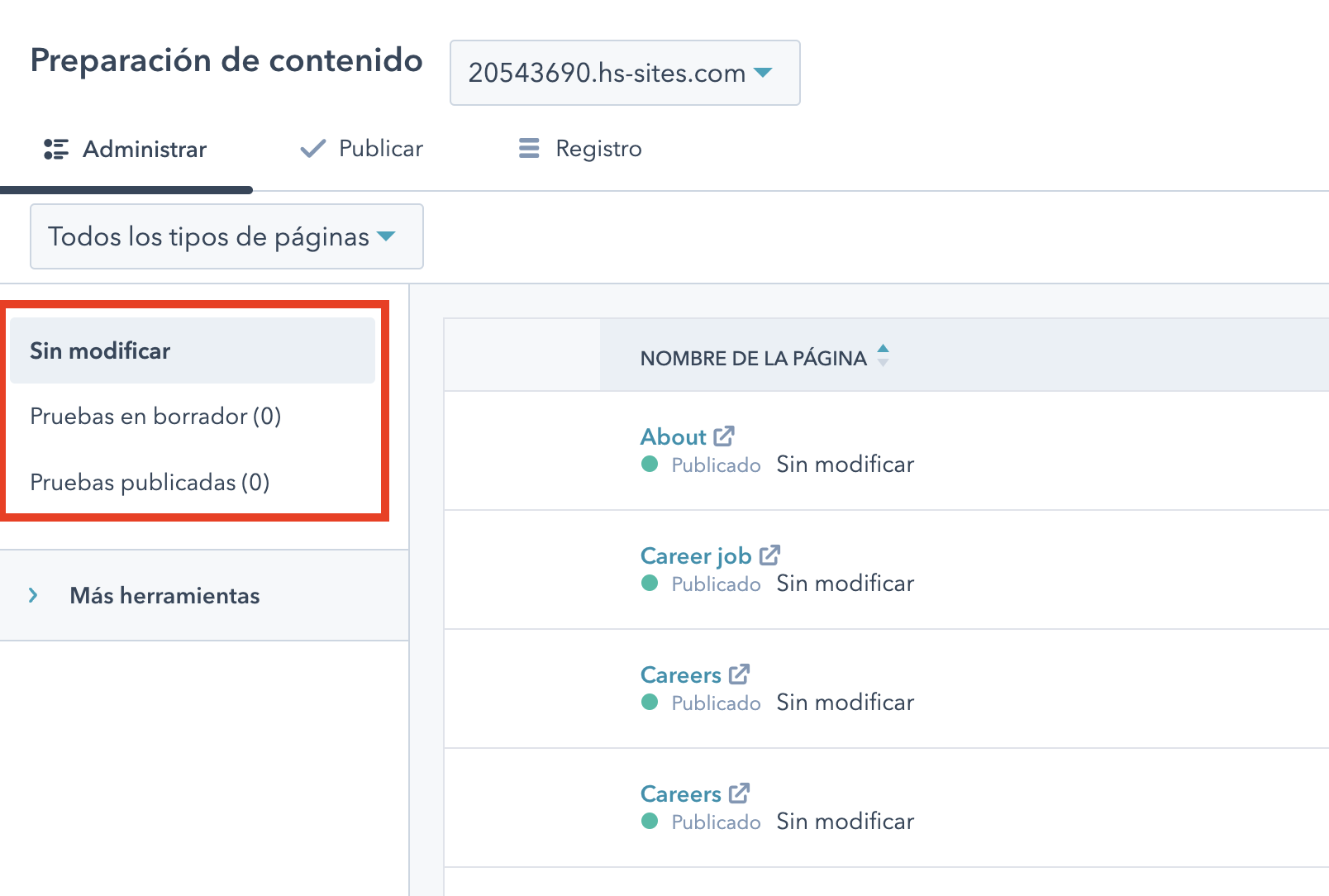Image resolution: width=1329 pixels, height=896 pixels.
Task: Click the Administrar list icon
Action: pos(55,149)
